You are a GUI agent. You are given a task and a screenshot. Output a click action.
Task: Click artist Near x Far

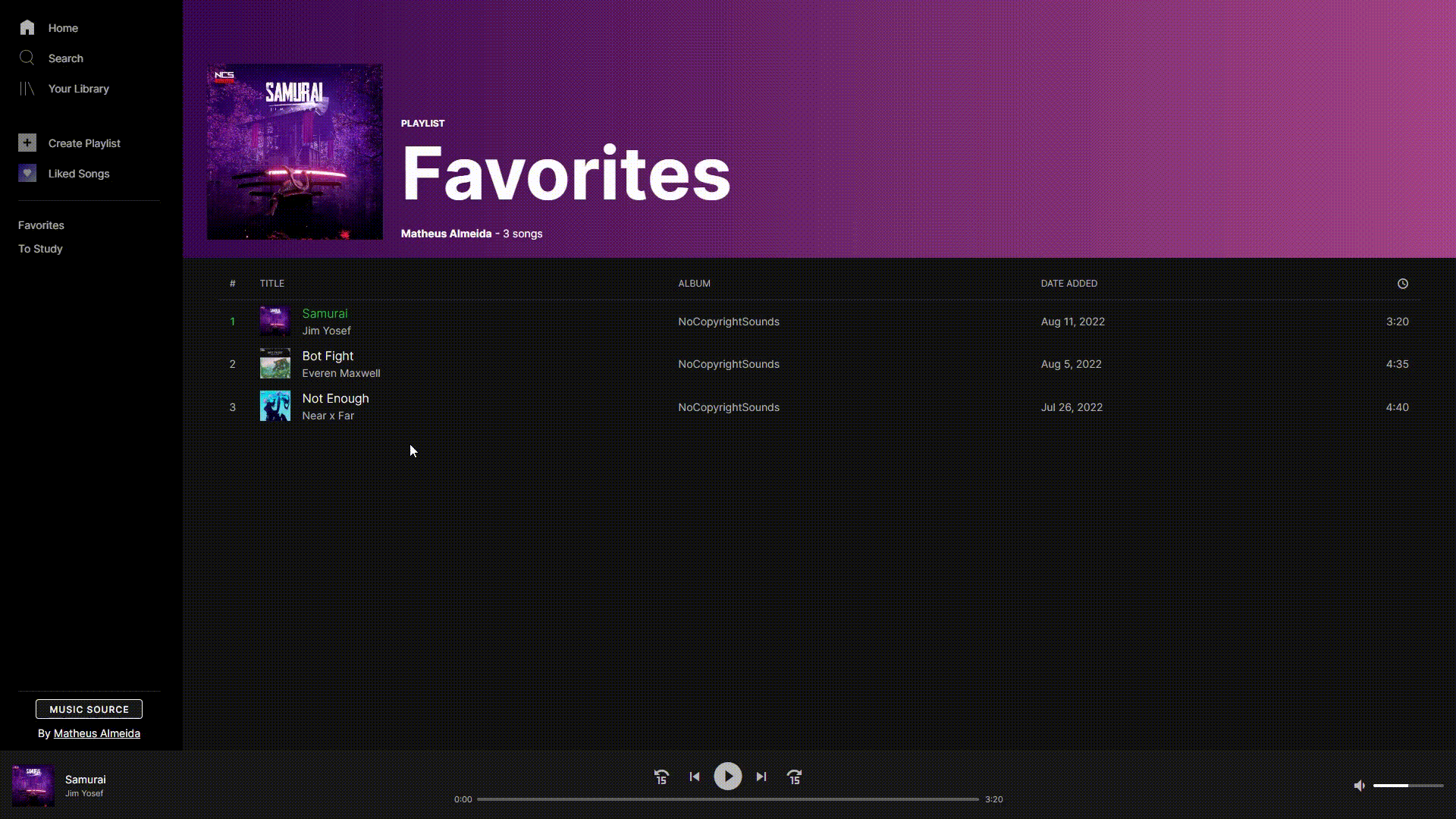(x=328, y=416)
